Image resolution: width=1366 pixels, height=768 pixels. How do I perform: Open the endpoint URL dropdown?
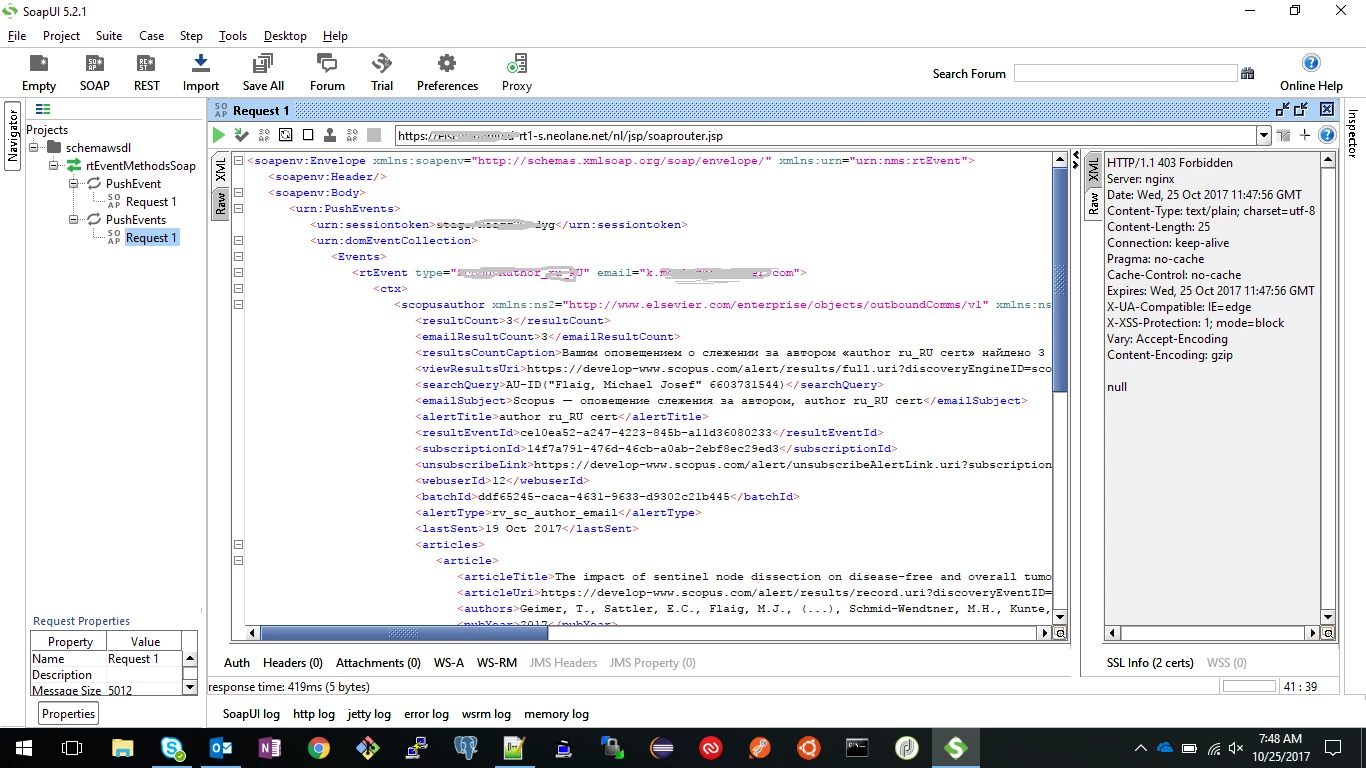(x=1263, y=135)
